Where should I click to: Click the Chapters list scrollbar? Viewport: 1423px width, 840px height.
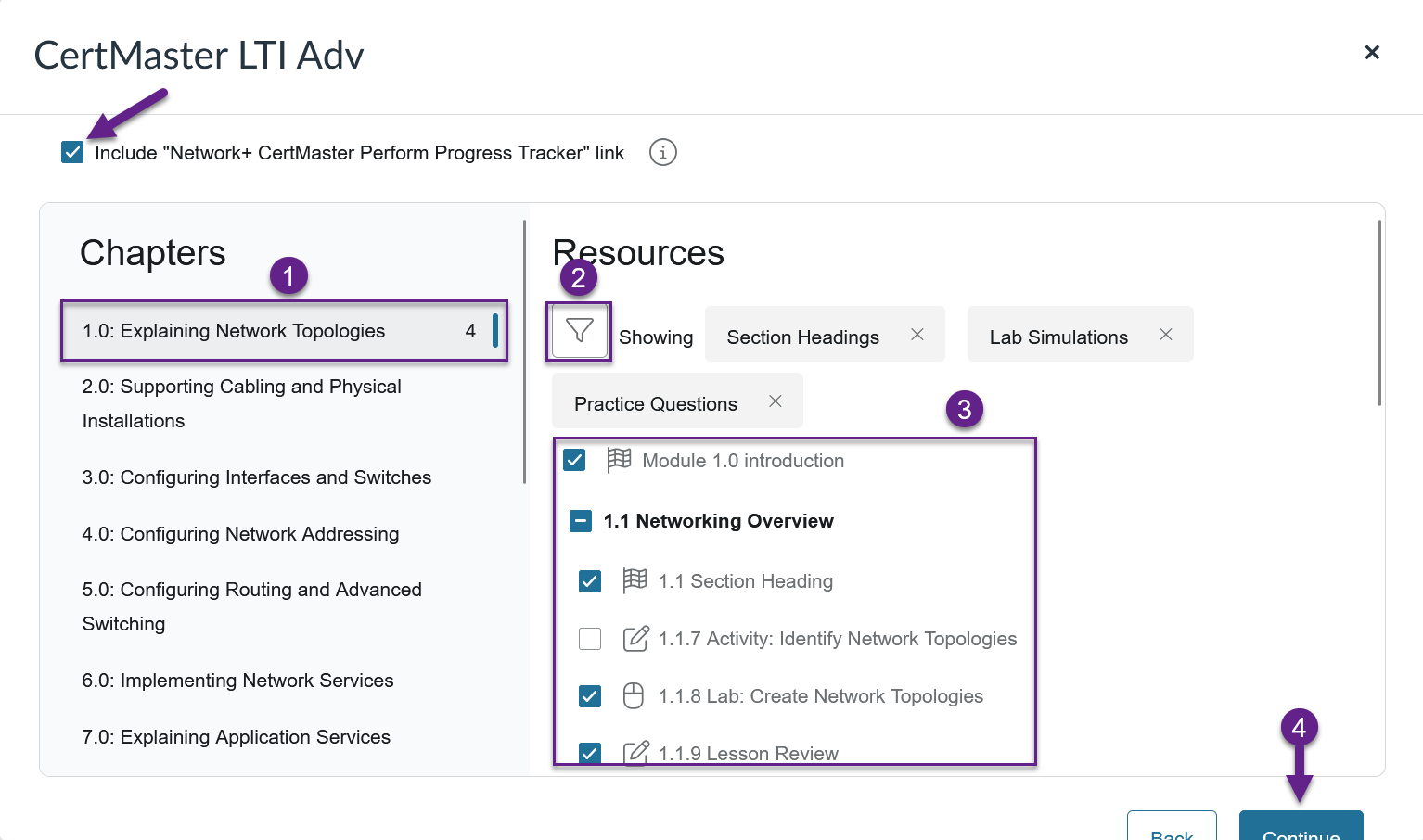coord(524,352)
